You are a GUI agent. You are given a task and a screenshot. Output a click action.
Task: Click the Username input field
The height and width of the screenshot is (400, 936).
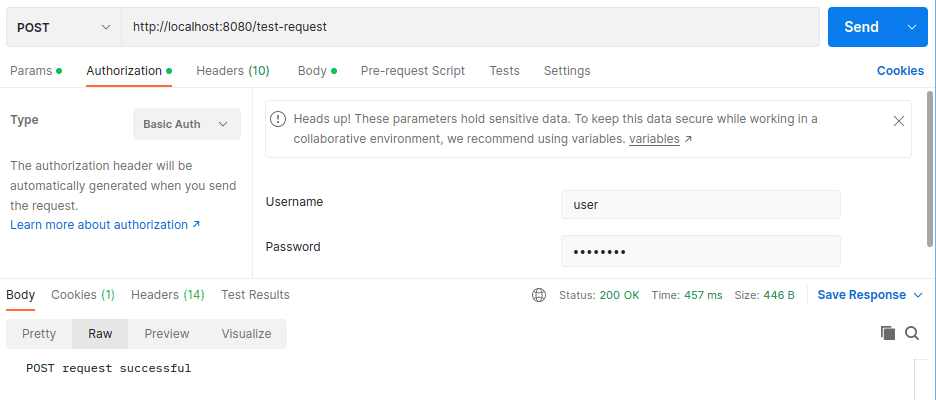tap(700, 204)
